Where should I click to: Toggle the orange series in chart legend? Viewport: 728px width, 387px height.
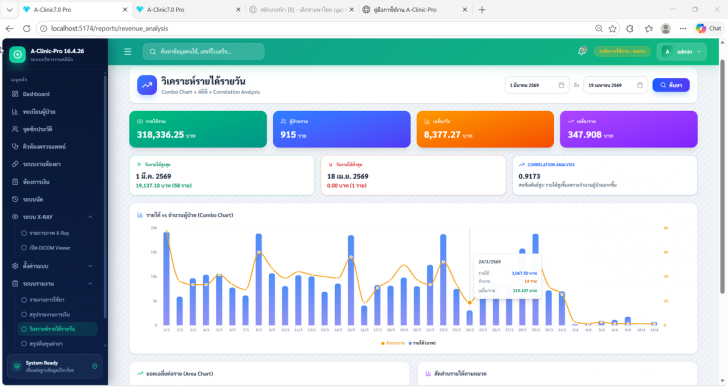pyautogui.click(x=392, y=343)
